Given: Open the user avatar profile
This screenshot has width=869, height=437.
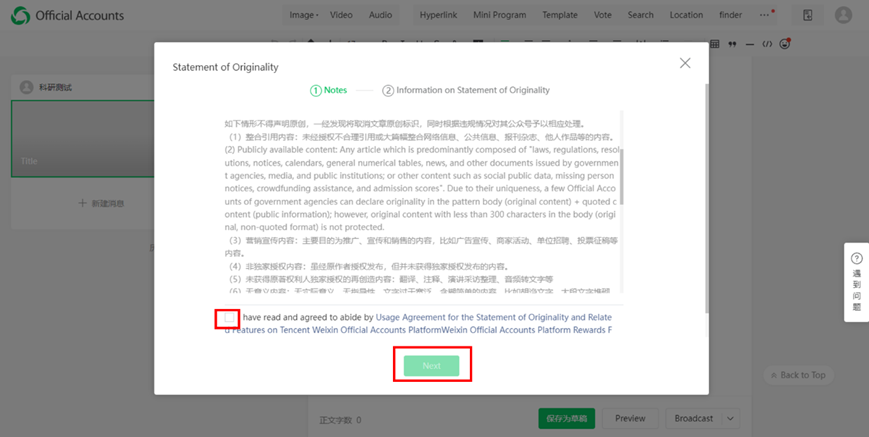Looking at the screenshot, I should (843, 15).
